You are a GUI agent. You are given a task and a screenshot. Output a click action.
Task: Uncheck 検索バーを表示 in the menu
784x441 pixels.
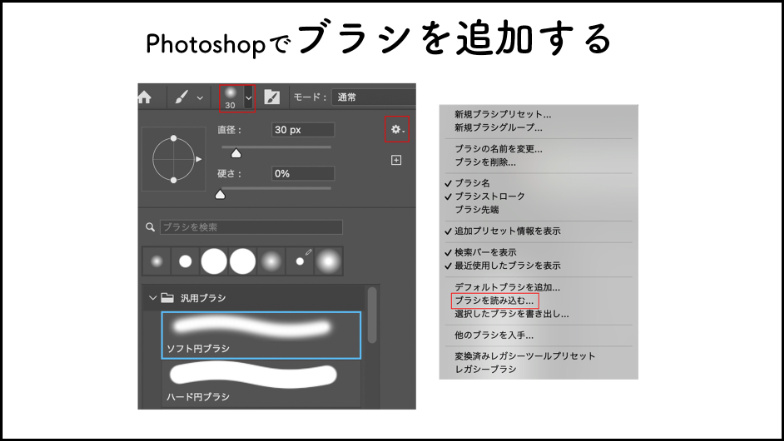pyautogui.click(x=485, y=253)
